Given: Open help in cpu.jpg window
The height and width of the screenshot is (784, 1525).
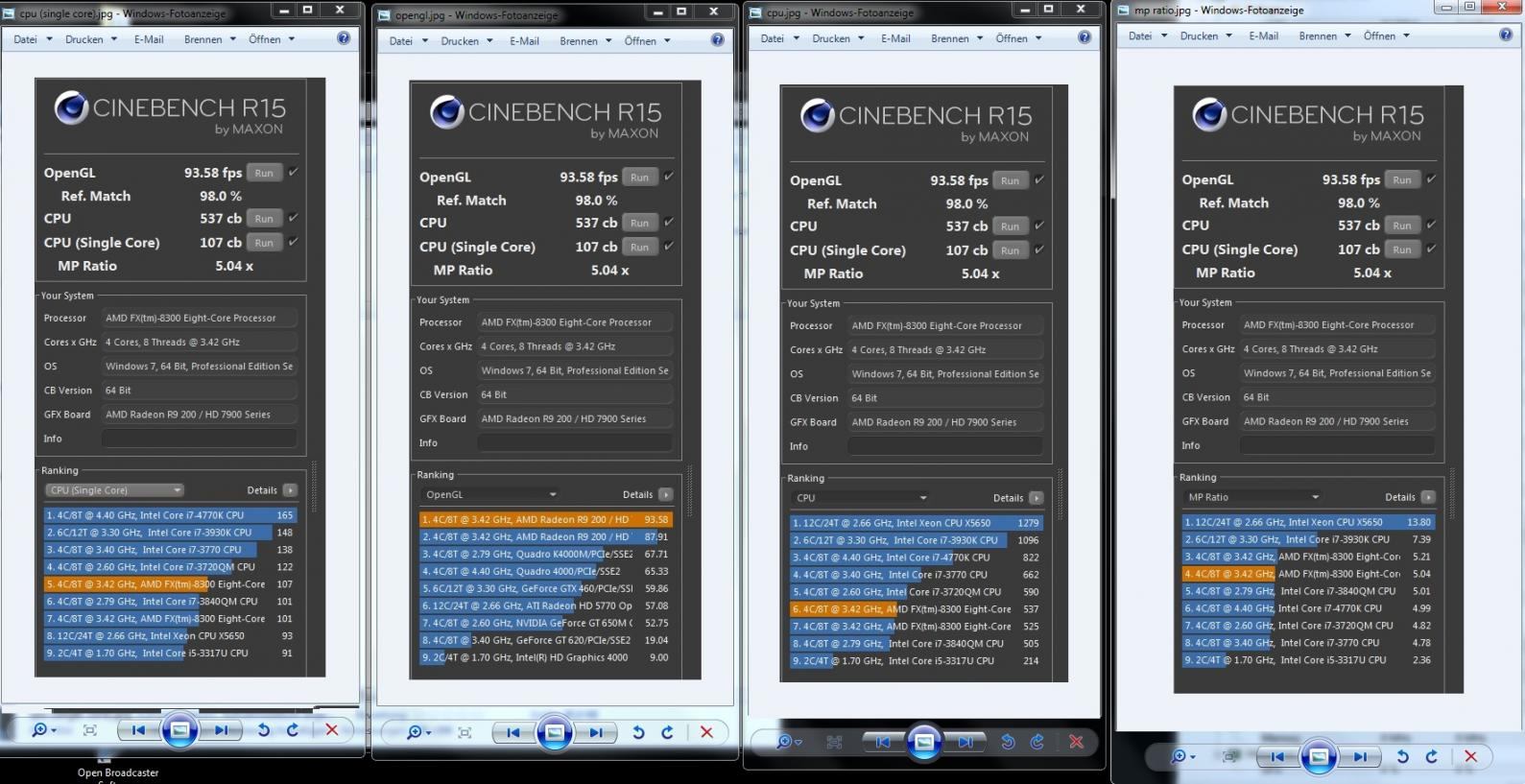Looking at the screenshot, I should click(x=1084, y=37).
